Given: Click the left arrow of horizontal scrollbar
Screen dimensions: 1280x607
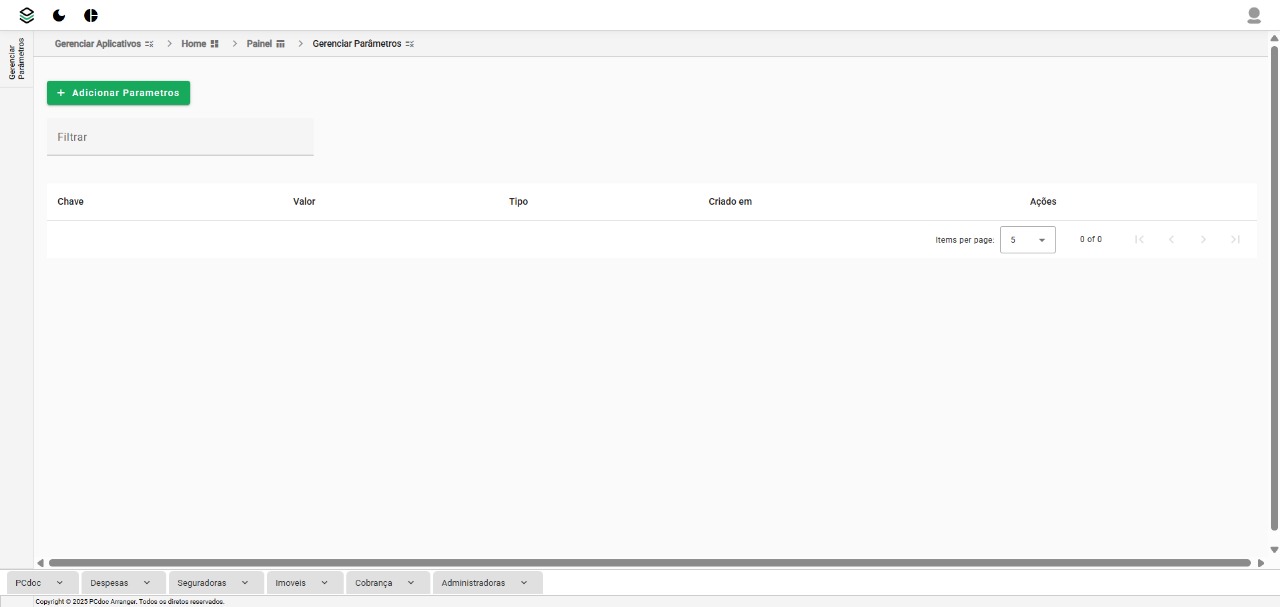Looking at the screenshot, I should (x=40, y=563).
